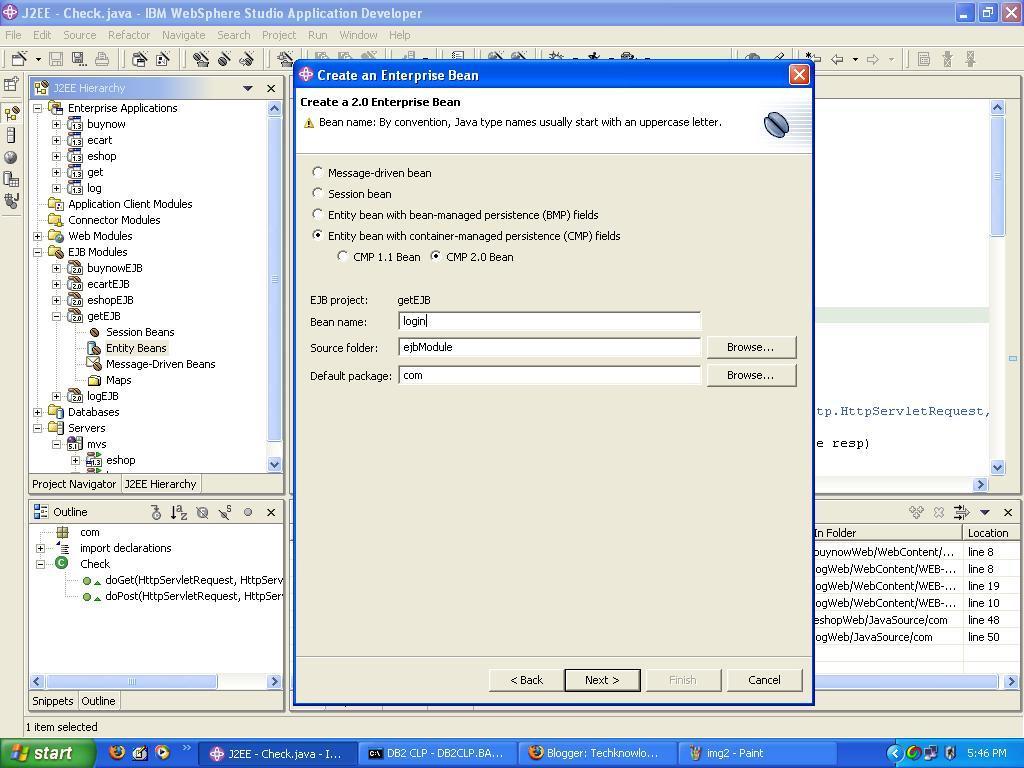This screenshot has height=768, width=1024.
Task: Open the File menu
Action: pyautogui.click(x=13, y=35)
